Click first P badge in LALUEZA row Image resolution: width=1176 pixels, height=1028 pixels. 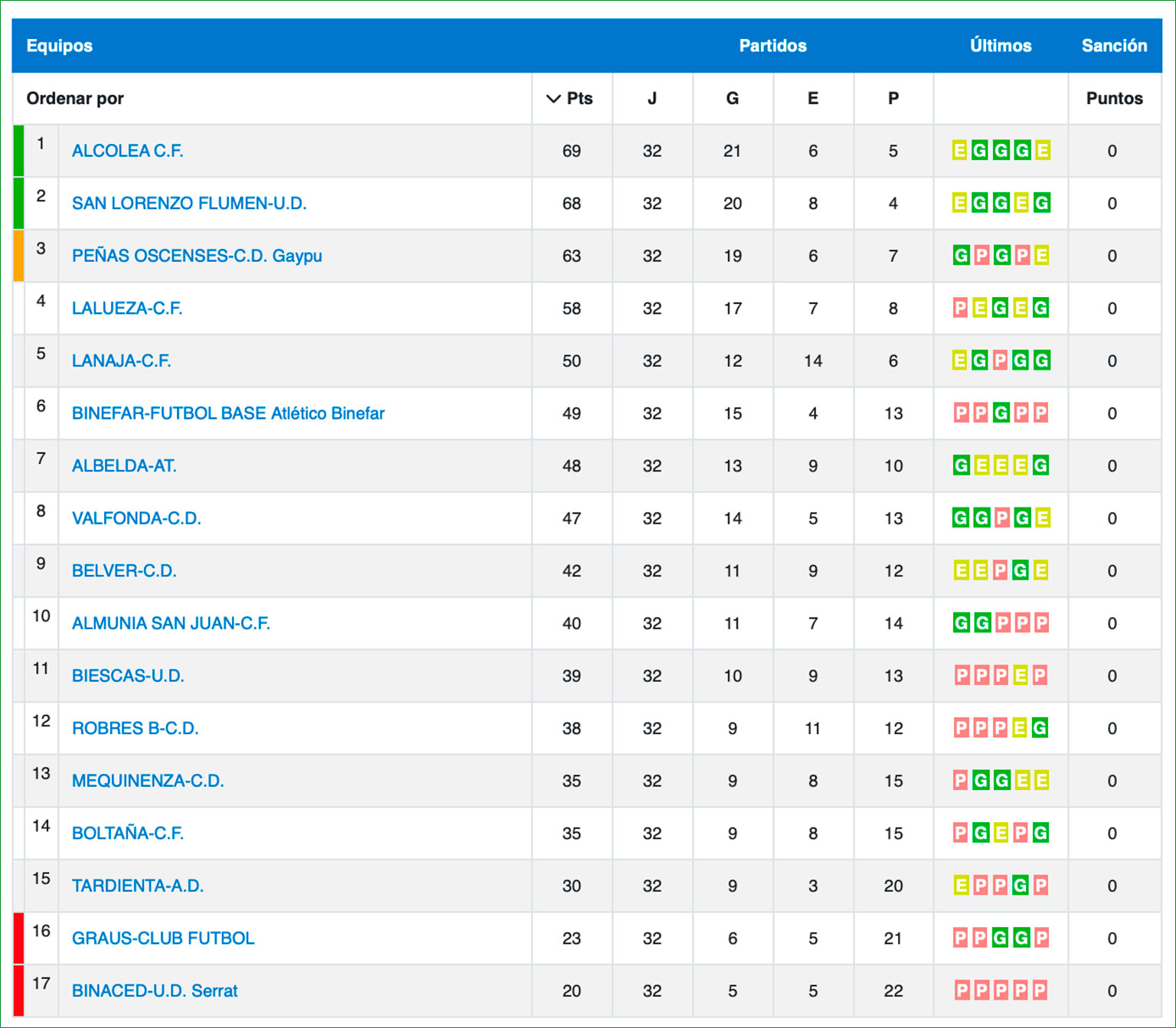pos(960,308)
